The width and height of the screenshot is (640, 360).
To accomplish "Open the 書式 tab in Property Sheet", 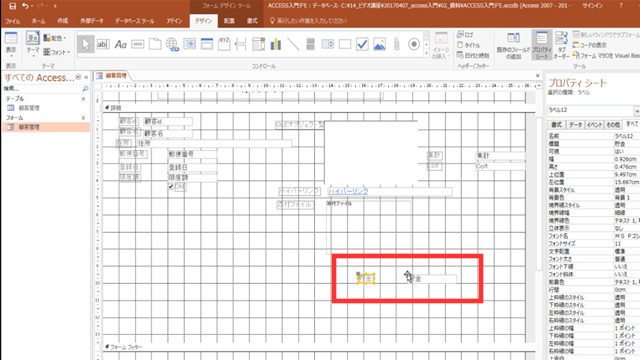I will 556,124.
